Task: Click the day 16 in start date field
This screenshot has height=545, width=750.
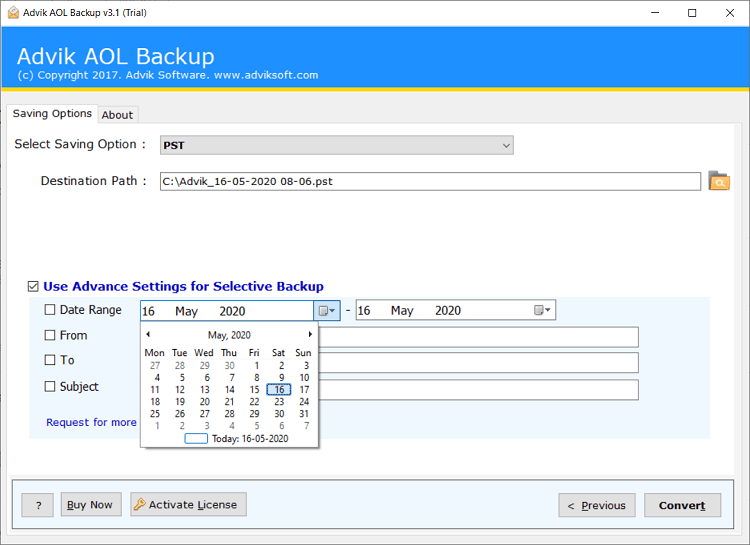Action: coord(148,311)
